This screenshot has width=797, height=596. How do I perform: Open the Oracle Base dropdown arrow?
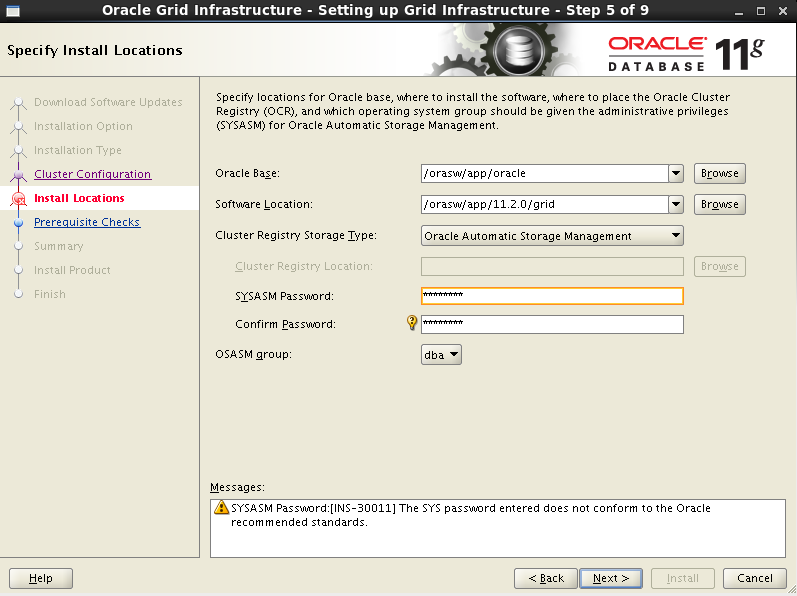pyautogui.click(x=676, y=173)
